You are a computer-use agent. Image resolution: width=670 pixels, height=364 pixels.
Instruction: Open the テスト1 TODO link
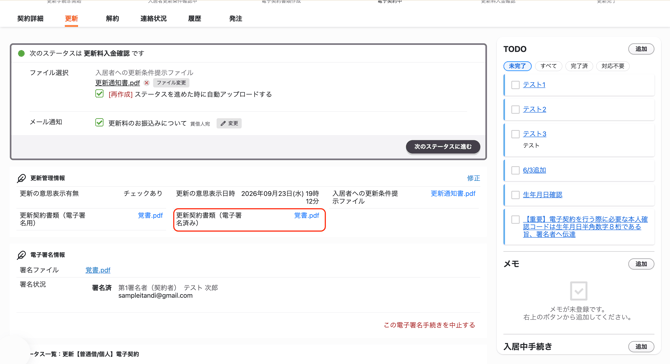(x=534, y=85)
